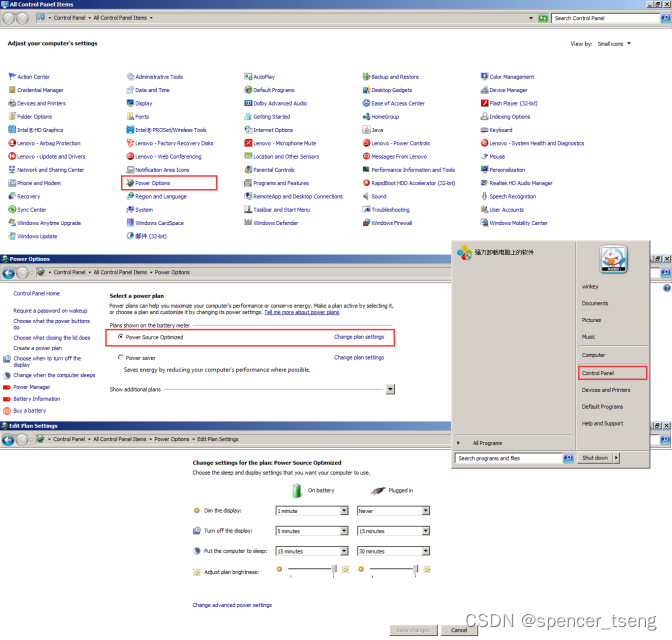Viewport: 672px width, 640px height.
Task: Open Help and Support in Start menu
Action: pos(603,424)
